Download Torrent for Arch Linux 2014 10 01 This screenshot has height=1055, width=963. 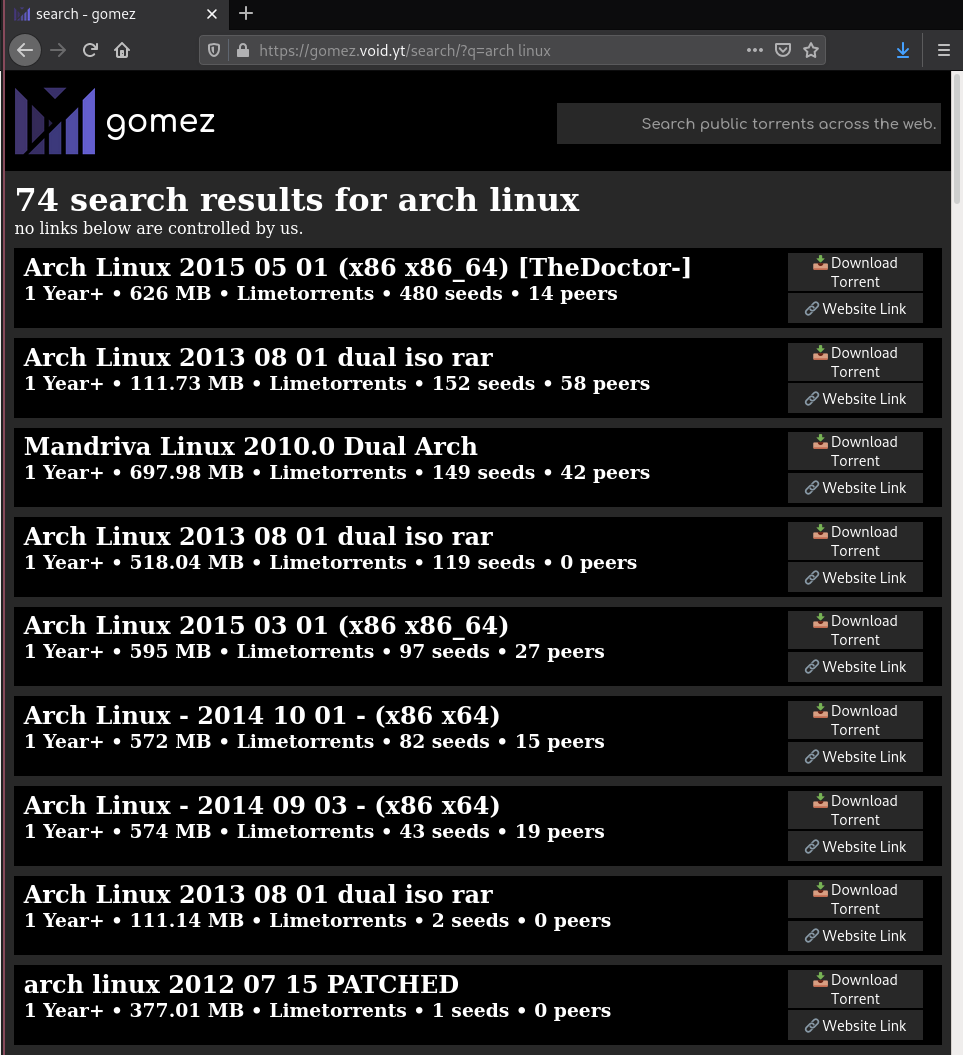coord(855,720)
